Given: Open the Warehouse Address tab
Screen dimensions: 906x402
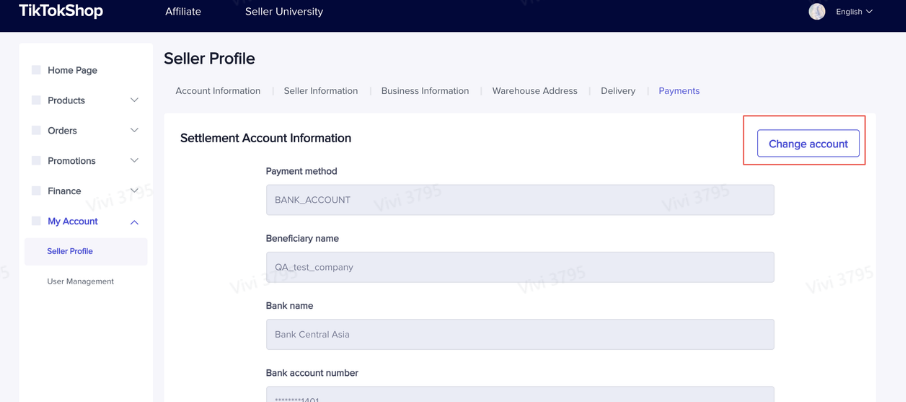Looking at the screenshot, I should pos(534,91).
